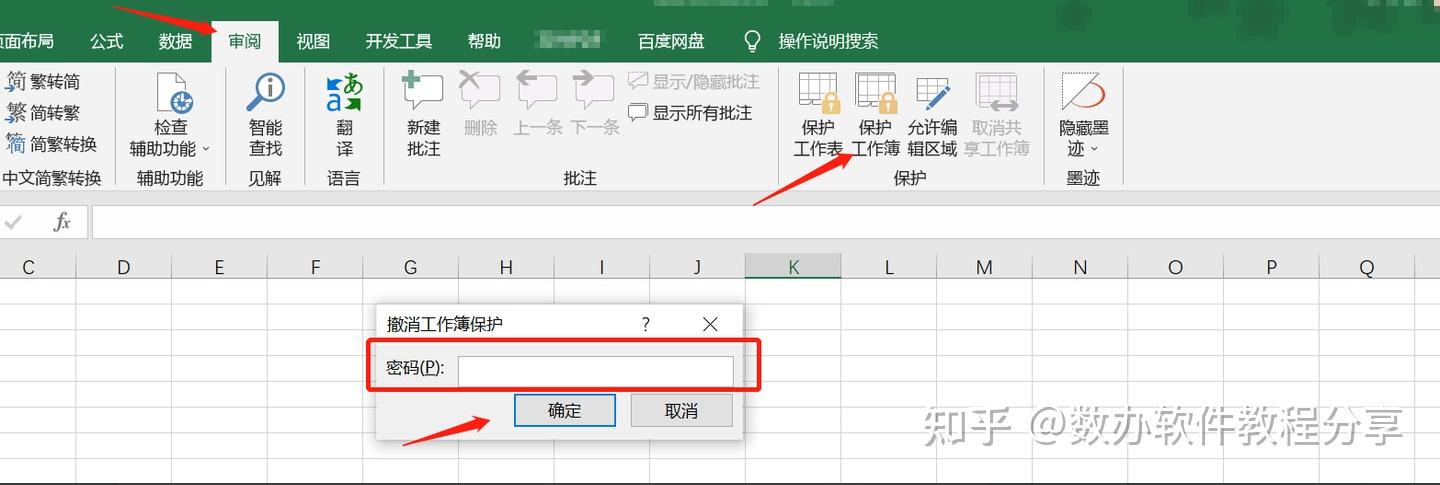
Task: Close the 撤消工作簿保护 dialog
Action: click(x=710, y=324)
